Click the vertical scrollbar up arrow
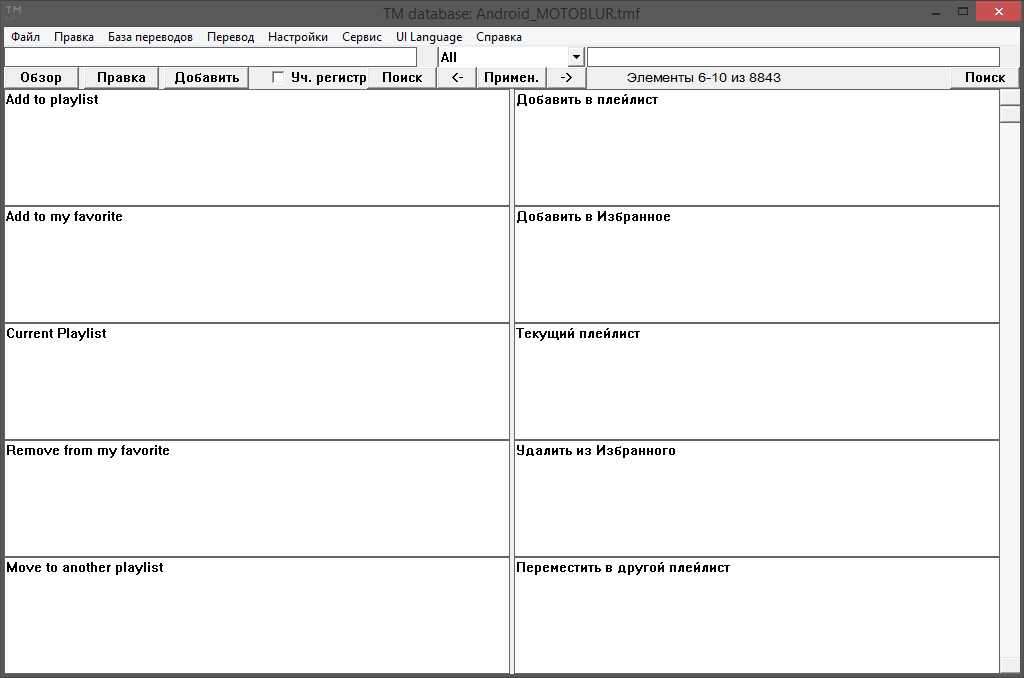This screenshot has width=1024, height=678. click(1010, 97)
